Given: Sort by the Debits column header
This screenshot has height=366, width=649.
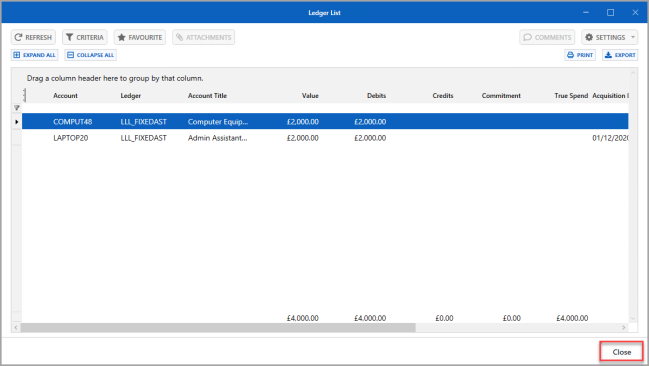Looking at the screenshot, I should pos(376,96).
